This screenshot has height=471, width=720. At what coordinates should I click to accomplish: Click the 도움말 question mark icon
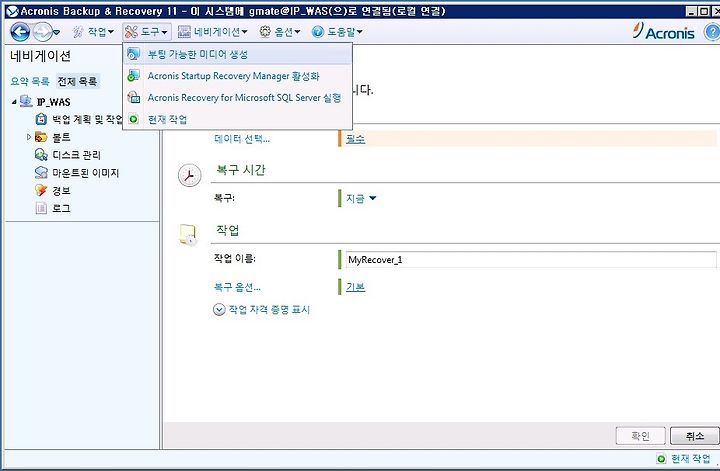point(317,32)
